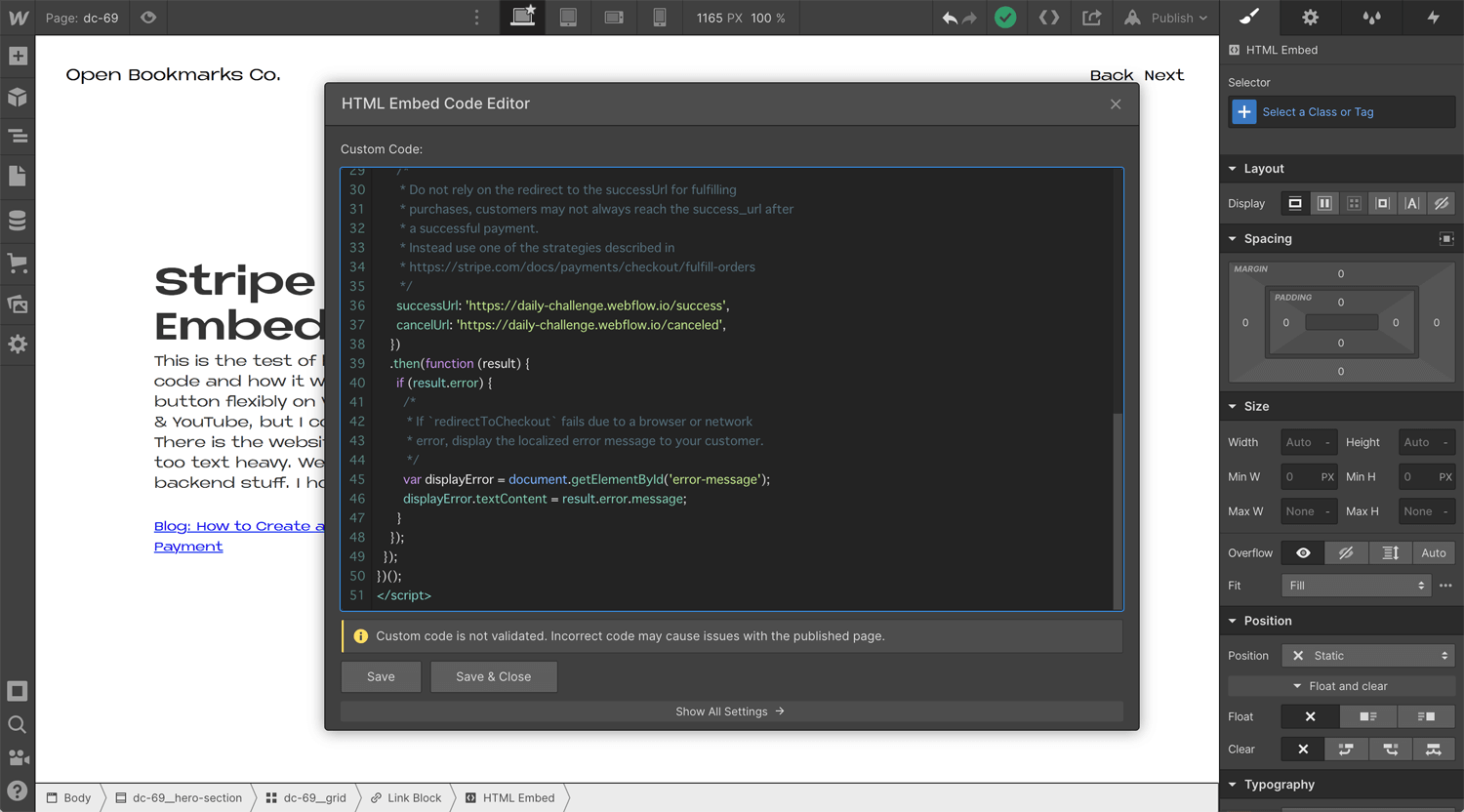Viewport: 1464px width, 812px height.
Task: Open the Position Static dropdown
Action: [x=1368, y=656]
